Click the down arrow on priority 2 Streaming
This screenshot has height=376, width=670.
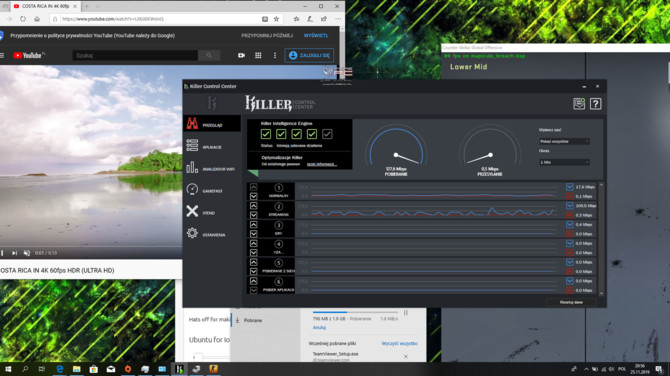pyautogui.click(x=253, y=215)
